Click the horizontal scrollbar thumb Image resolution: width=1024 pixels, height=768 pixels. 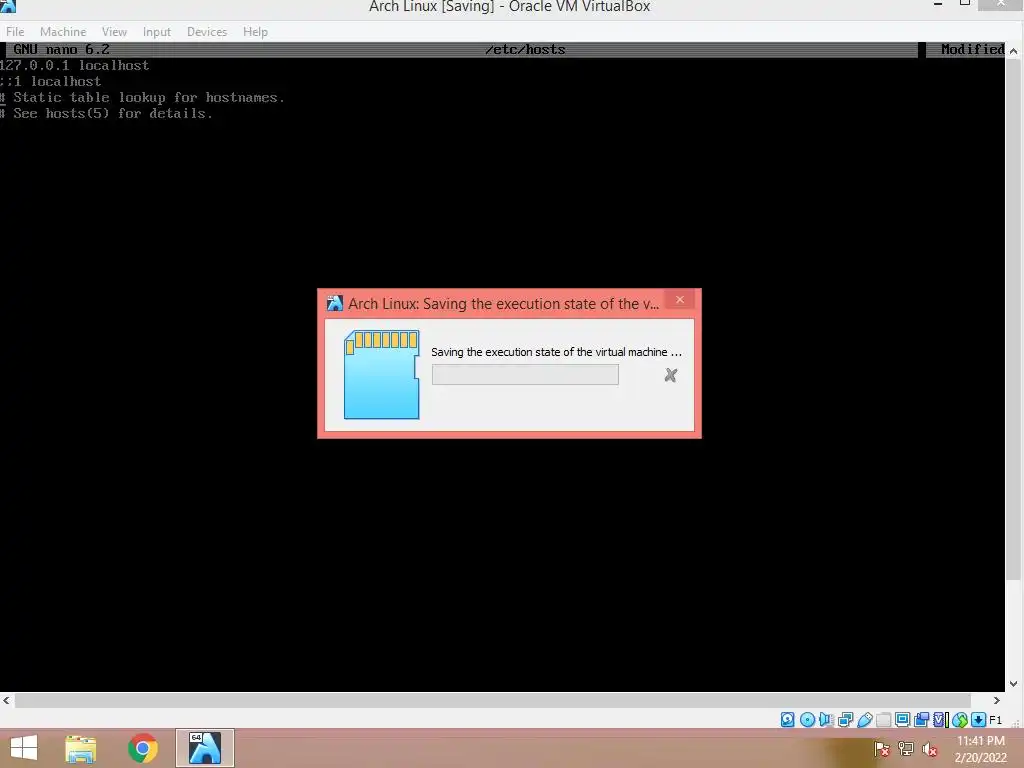tap(492, 700)
